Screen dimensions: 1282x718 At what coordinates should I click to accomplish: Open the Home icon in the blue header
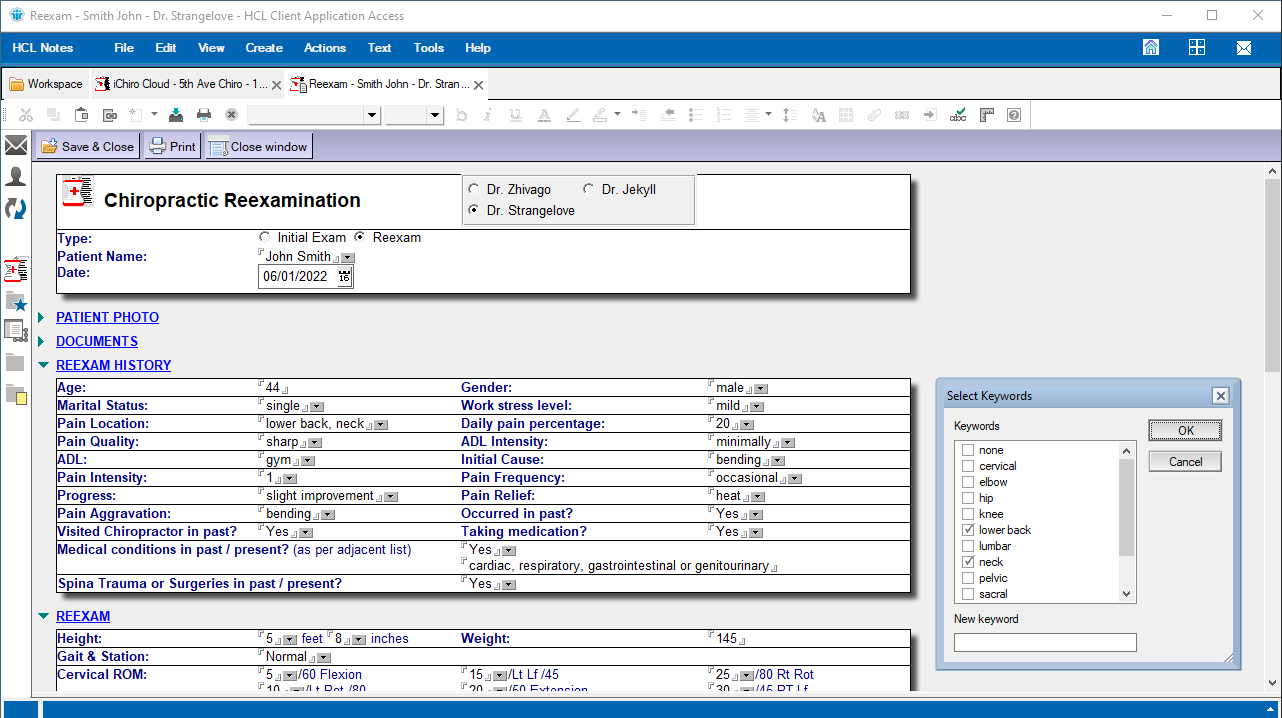click(1151, 48)
